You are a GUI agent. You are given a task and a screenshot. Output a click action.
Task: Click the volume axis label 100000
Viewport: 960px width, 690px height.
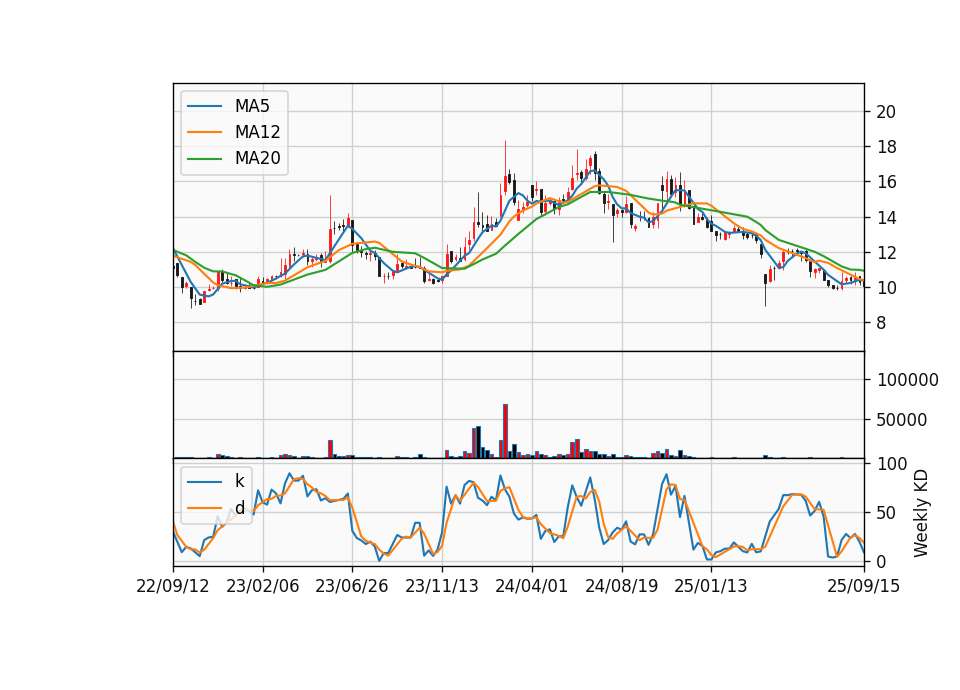click(x=907, y=380)
